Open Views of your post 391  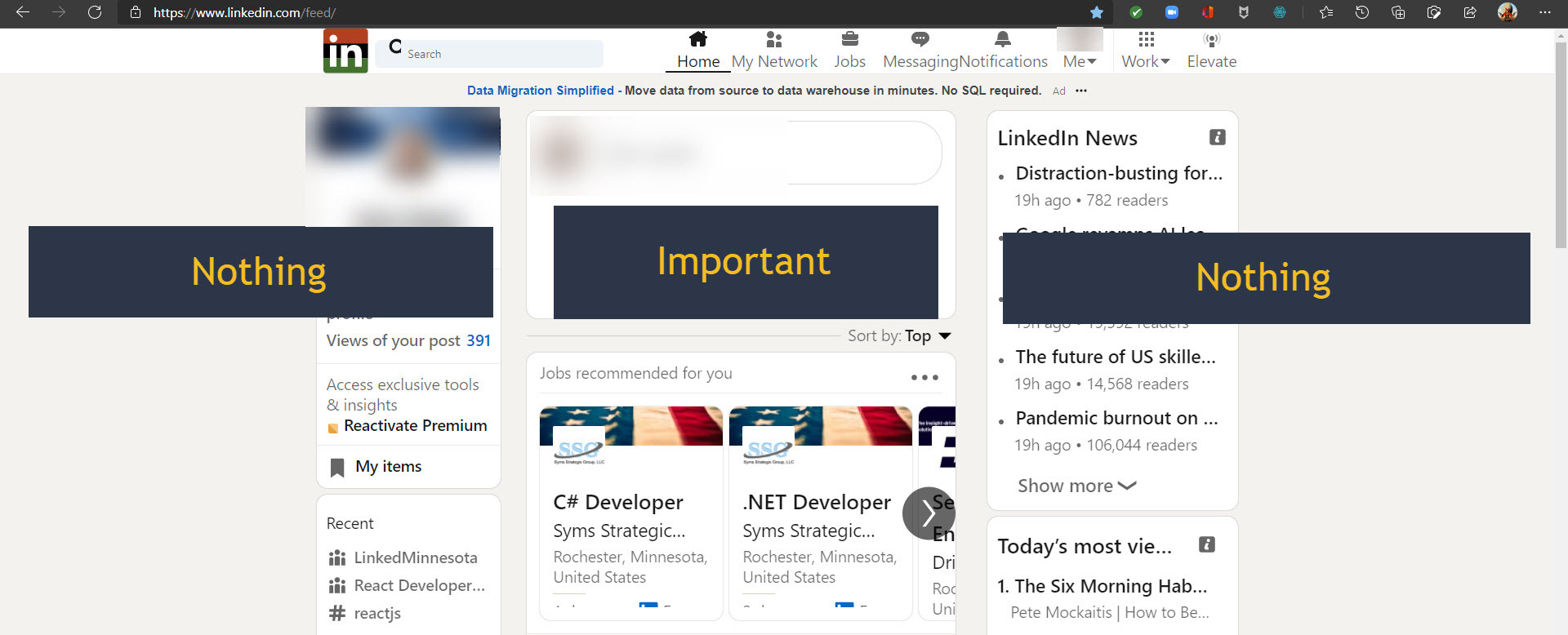click(408, 340)
